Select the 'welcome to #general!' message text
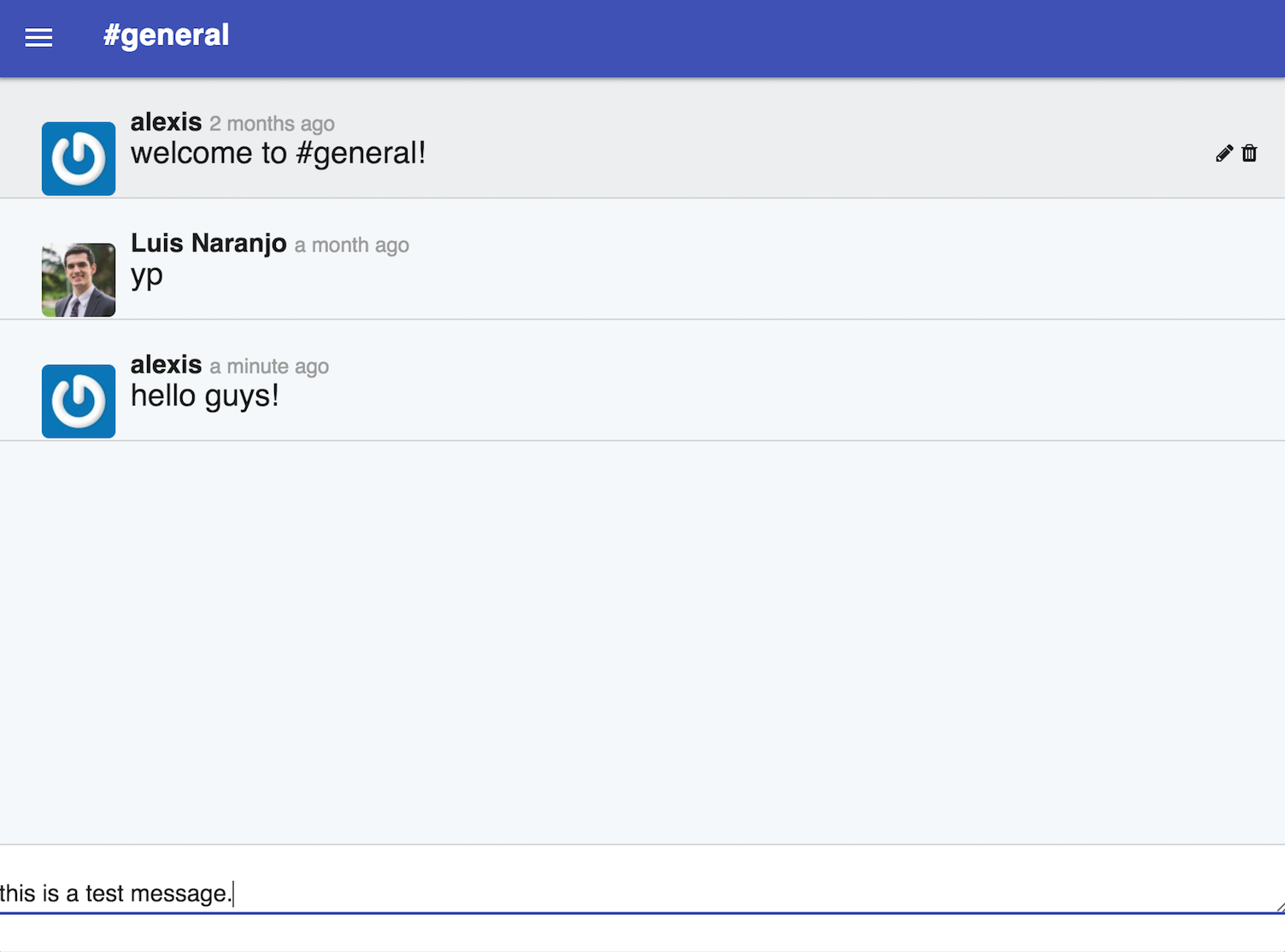1285x952 pixels. 278,154
